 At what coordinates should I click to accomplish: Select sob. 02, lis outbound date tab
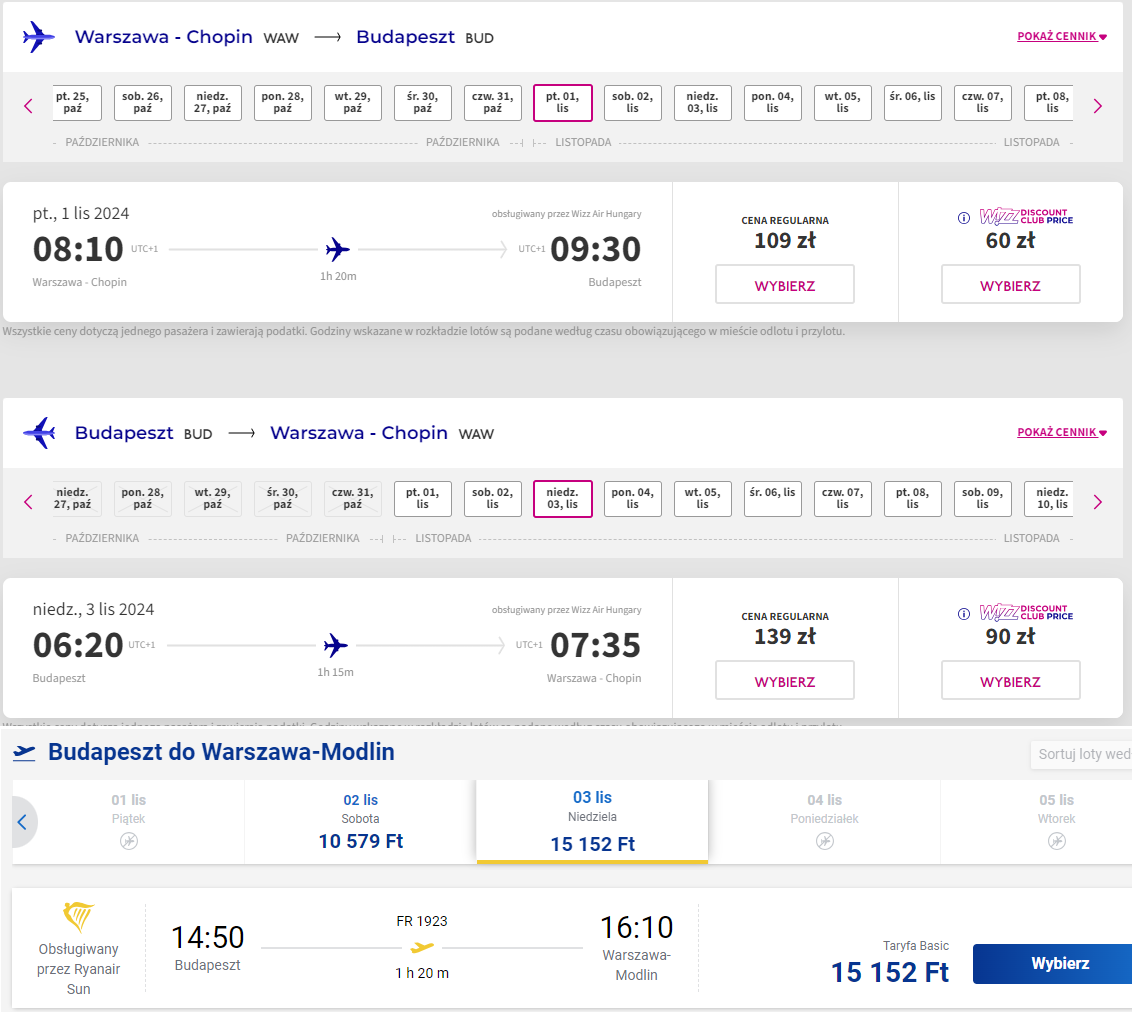point(632,102)
